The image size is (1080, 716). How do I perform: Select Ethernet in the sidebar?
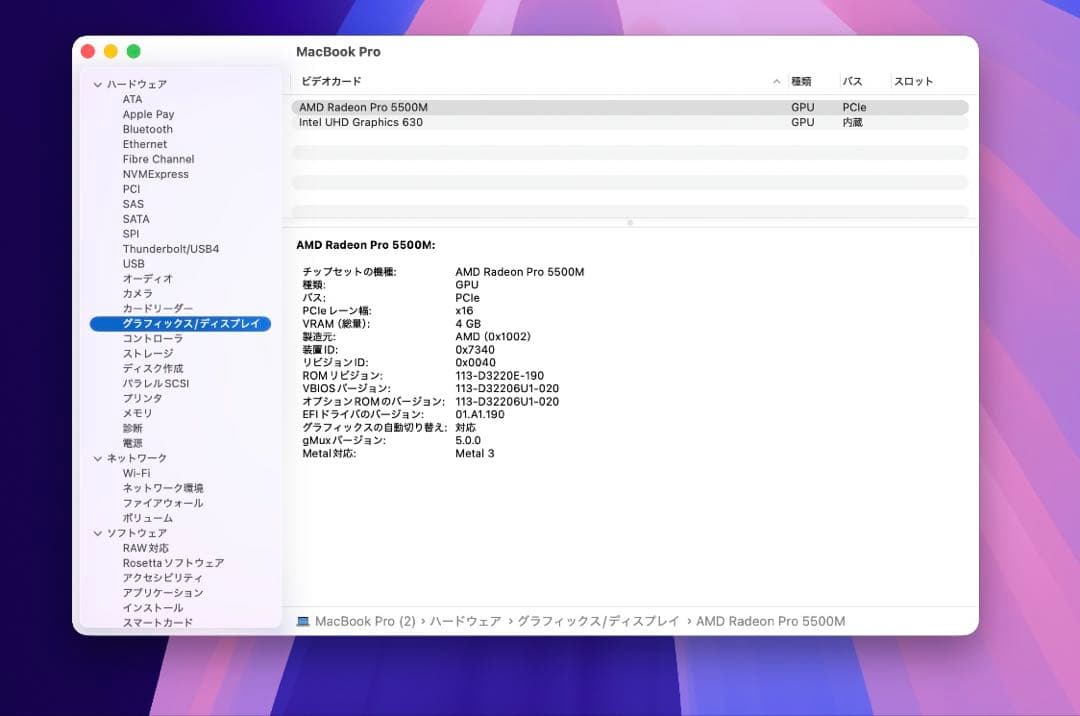point(145,144)
